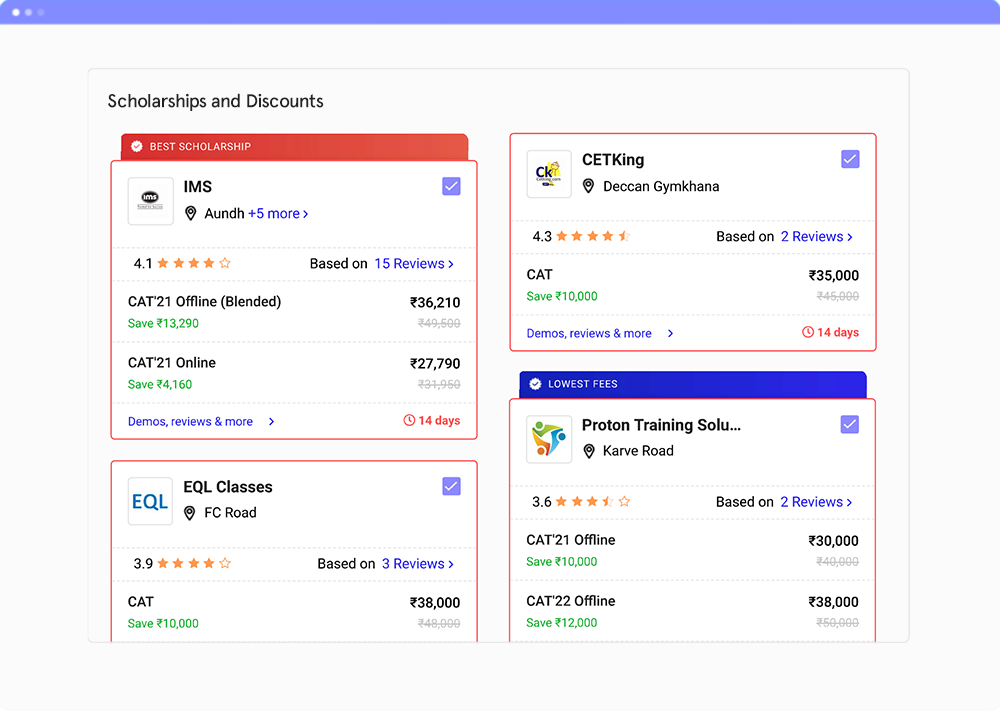Image resolution: width=1000 pixels, height=711 pixels.
Task: Click the struck-through ₹45,000 price
Action: point(838,297)
